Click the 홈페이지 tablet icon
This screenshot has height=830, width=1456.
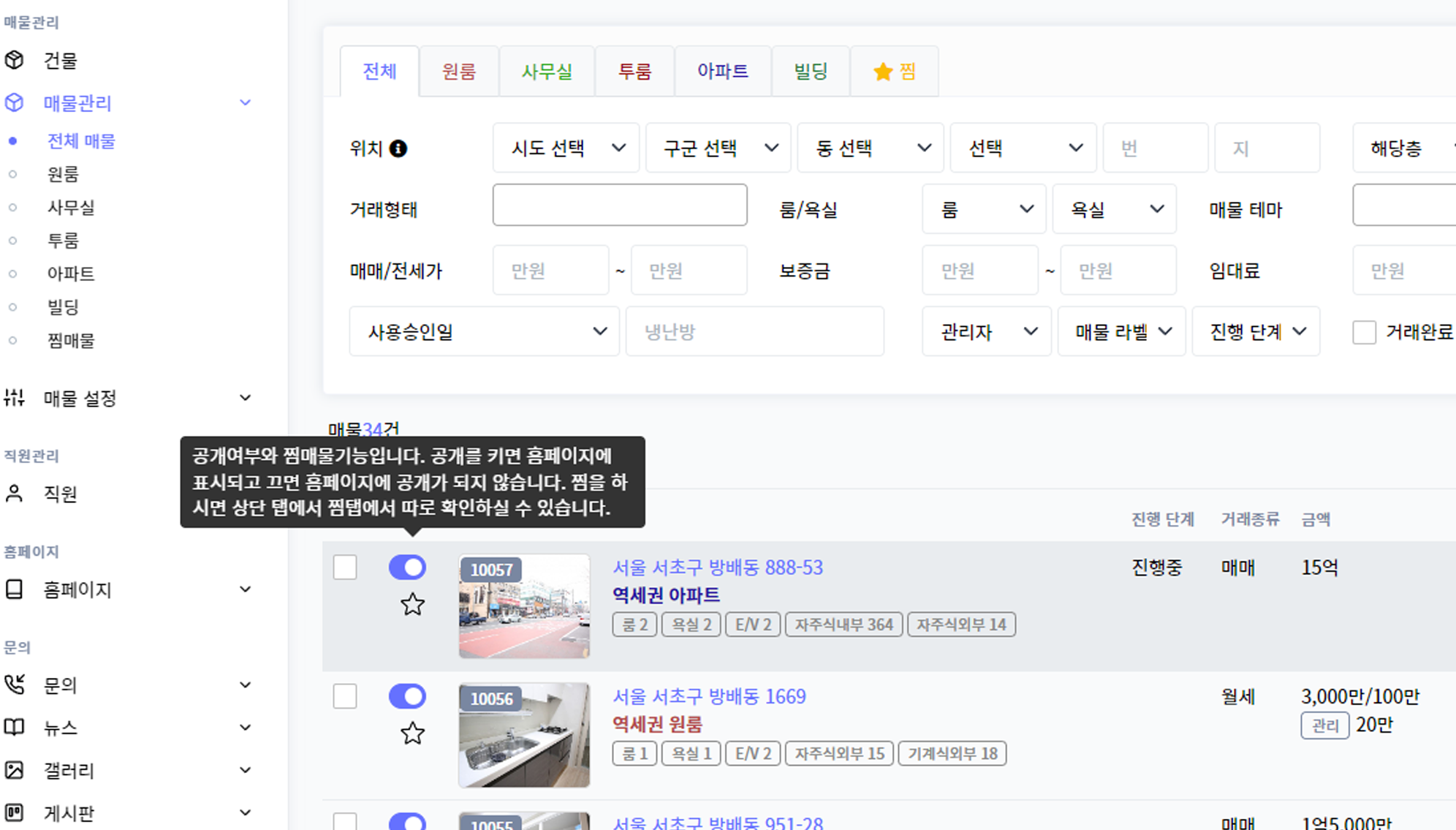pos(14,589)
